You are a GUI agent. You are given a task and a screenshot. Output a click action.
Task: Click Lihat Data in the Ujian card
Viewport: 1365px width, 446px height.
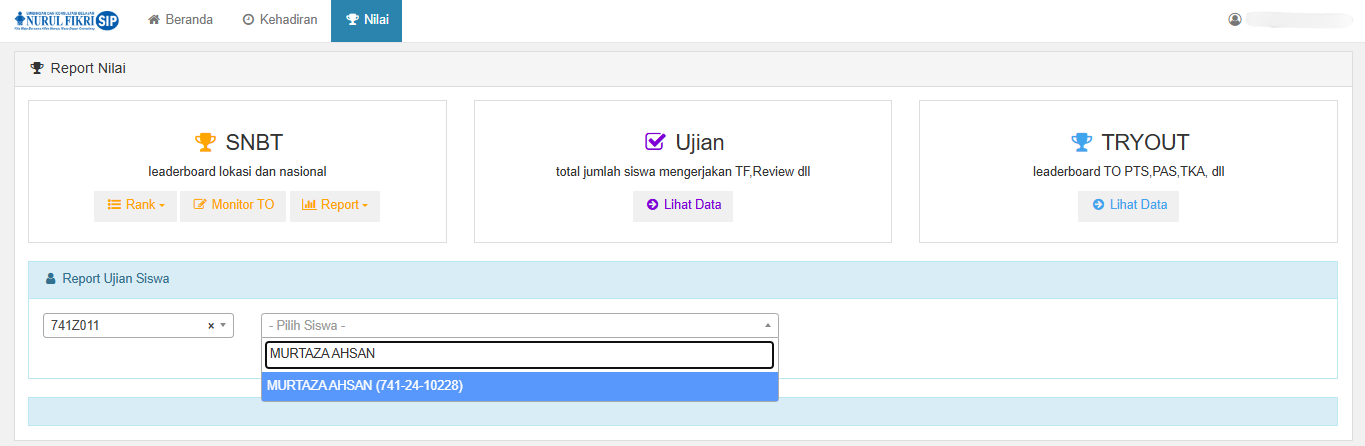point(683,205)
